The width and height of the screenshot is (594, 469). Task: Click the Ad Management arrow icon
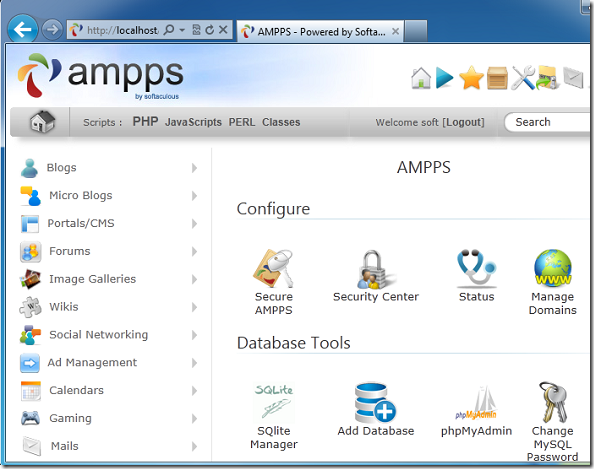[30, 363]
